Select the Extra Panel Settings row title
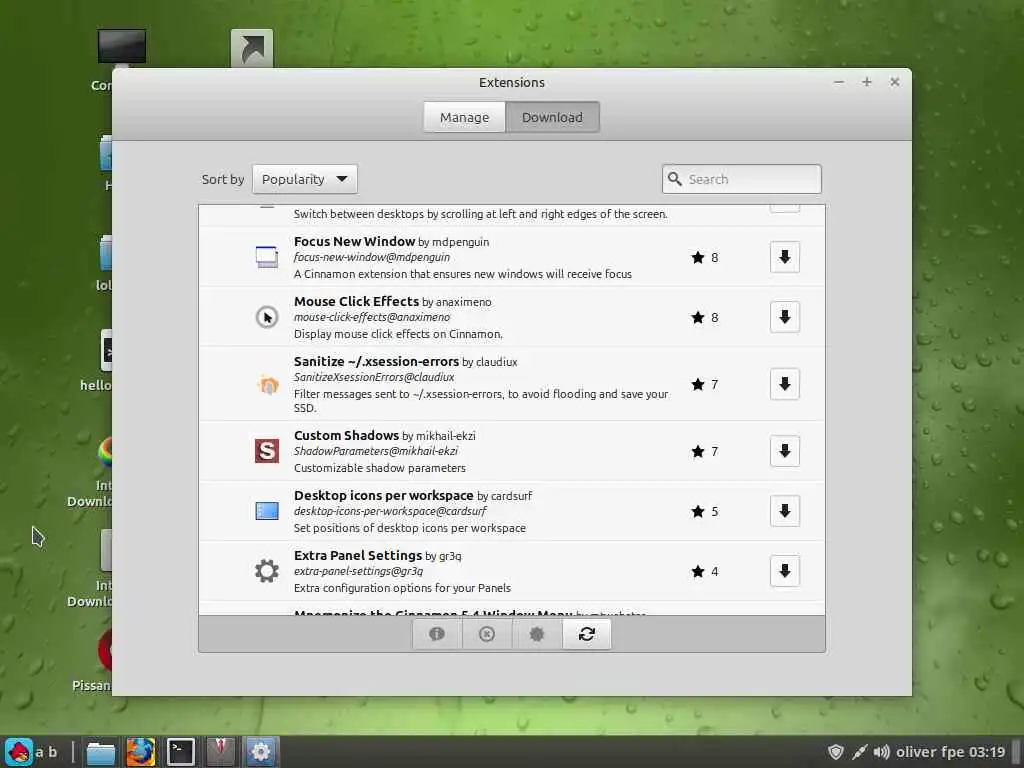 tap(358, 555)
